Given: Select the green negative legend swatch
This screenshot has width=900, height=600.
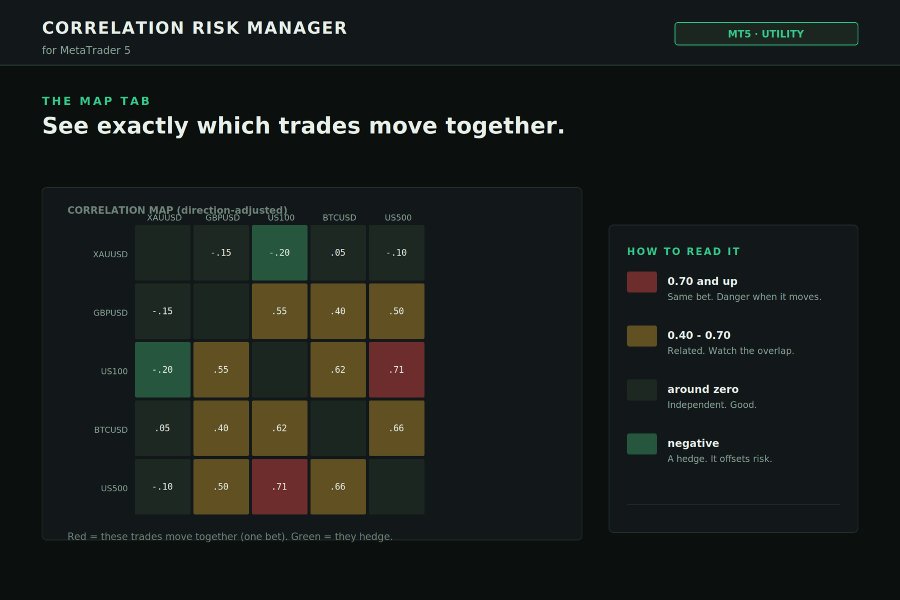Looking at the screenshot, I should pyautogui.click(x=642, y=444).
